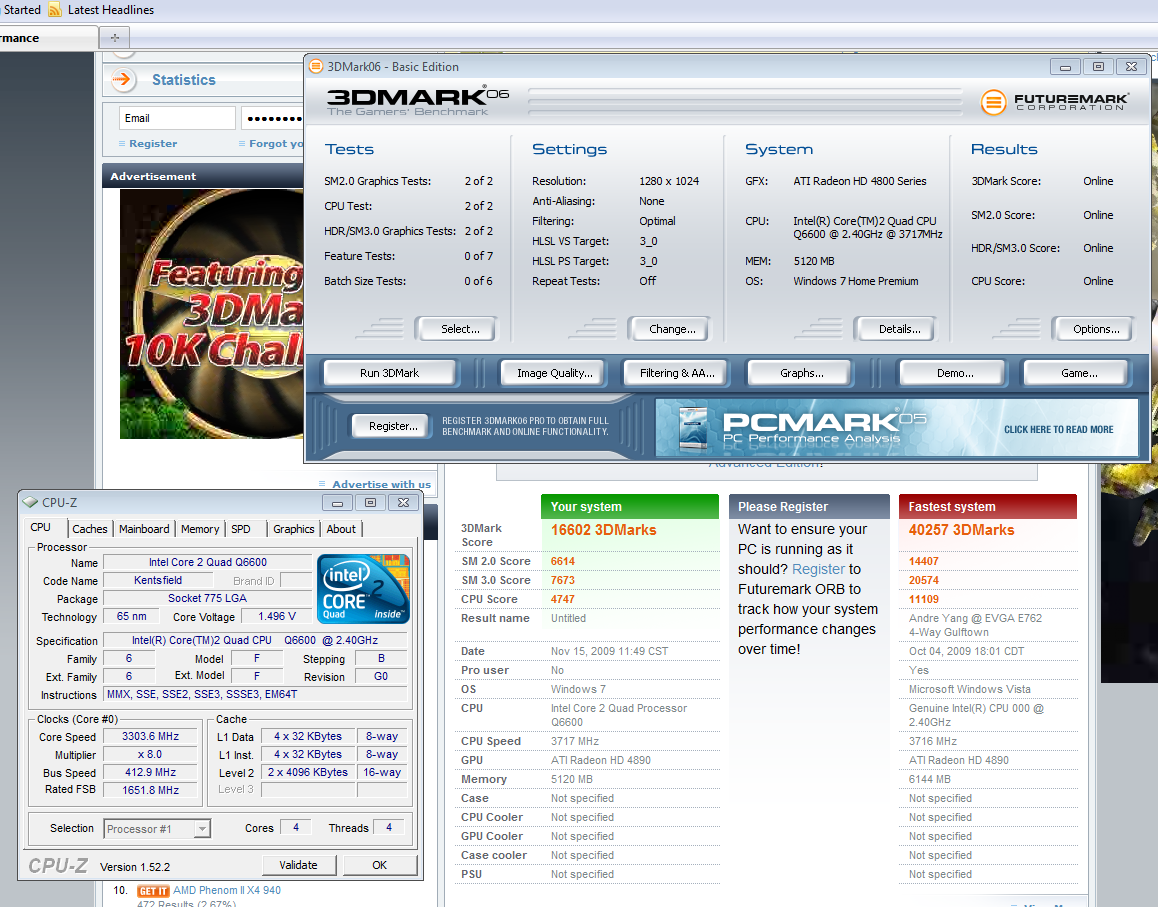Click the RSS feed icon beside Latest Headlines
Screen dimensions: 1158x907
click(55, 10)
